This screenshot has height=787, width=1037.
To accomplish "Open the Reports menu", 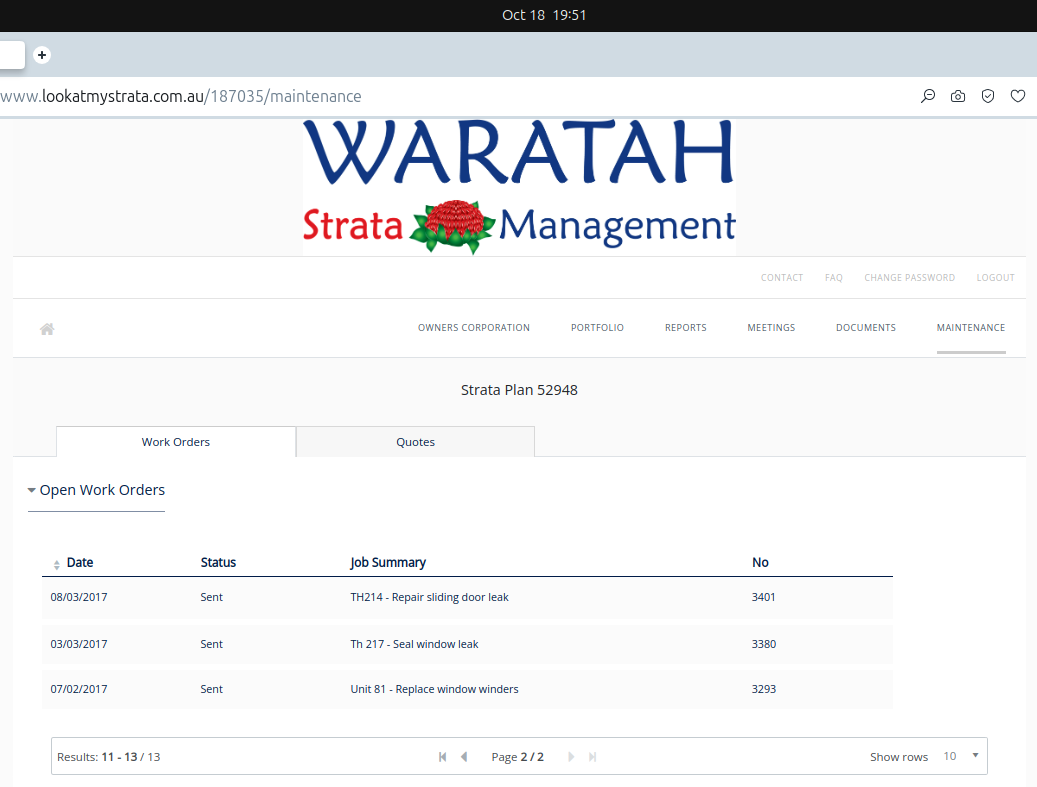I will click(x=686, y=327).
